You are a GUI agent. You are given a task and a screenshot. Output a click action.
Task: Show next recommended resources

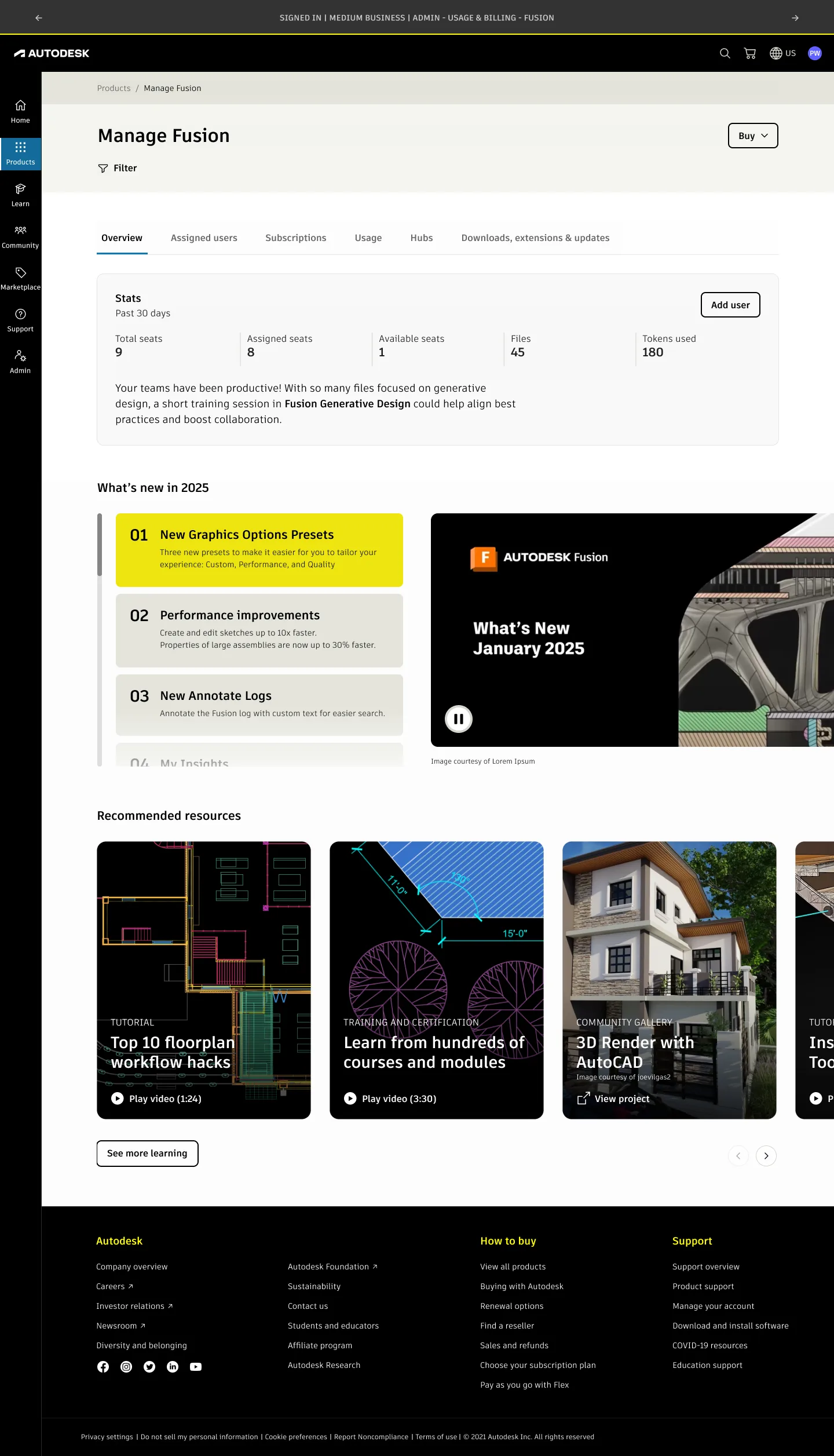(766, 1156)
